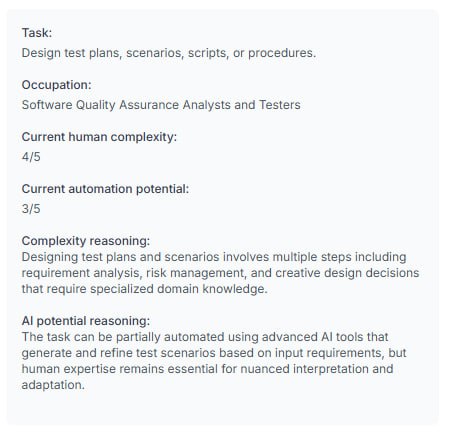
Task: Click the "Occupation:" heading label
Action: (56, 85)
